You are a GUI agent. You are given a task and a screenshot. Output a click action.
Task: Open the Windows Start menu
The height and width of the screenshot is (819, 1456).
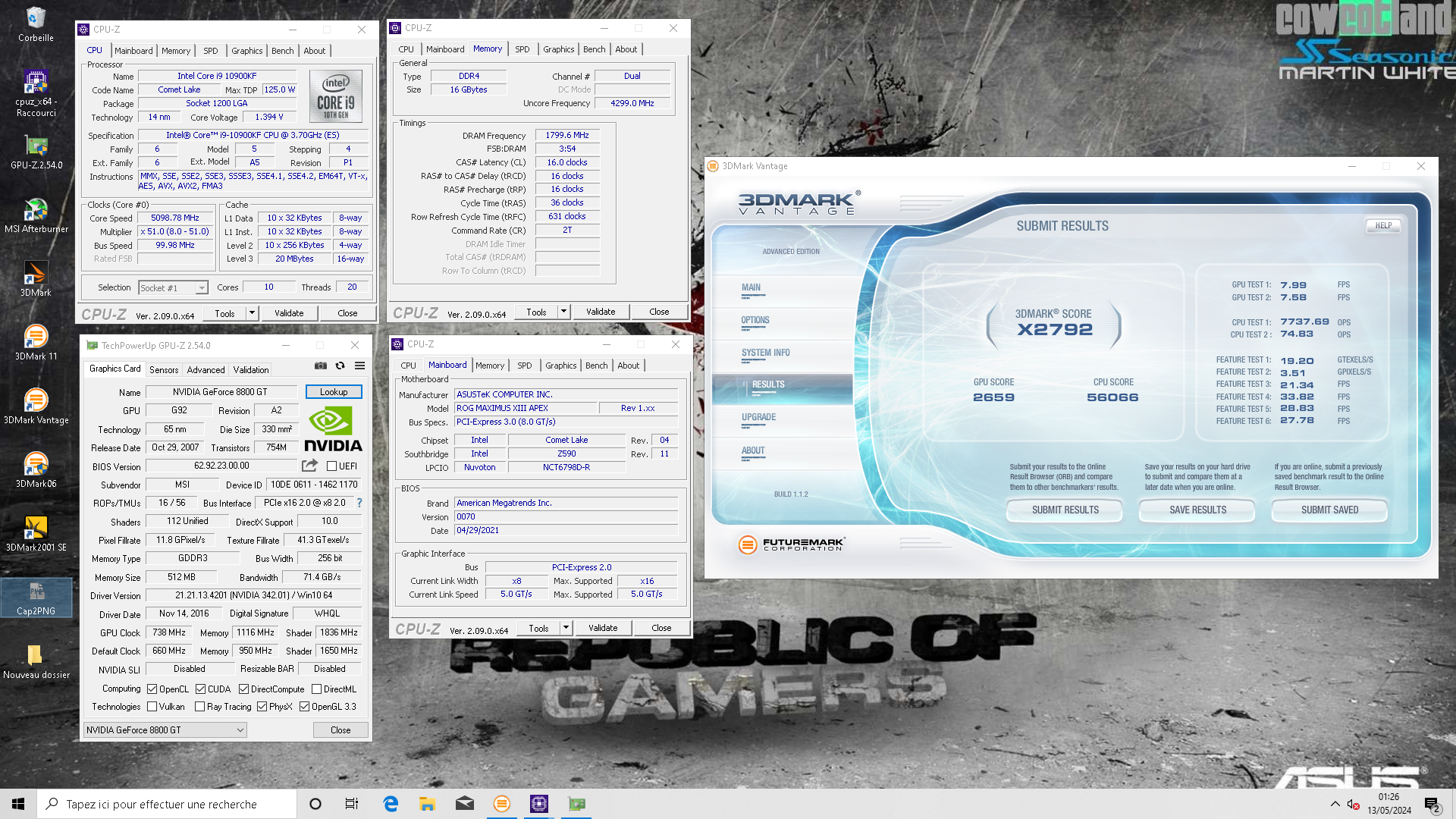pyautogui.click(x=18, y=804)
